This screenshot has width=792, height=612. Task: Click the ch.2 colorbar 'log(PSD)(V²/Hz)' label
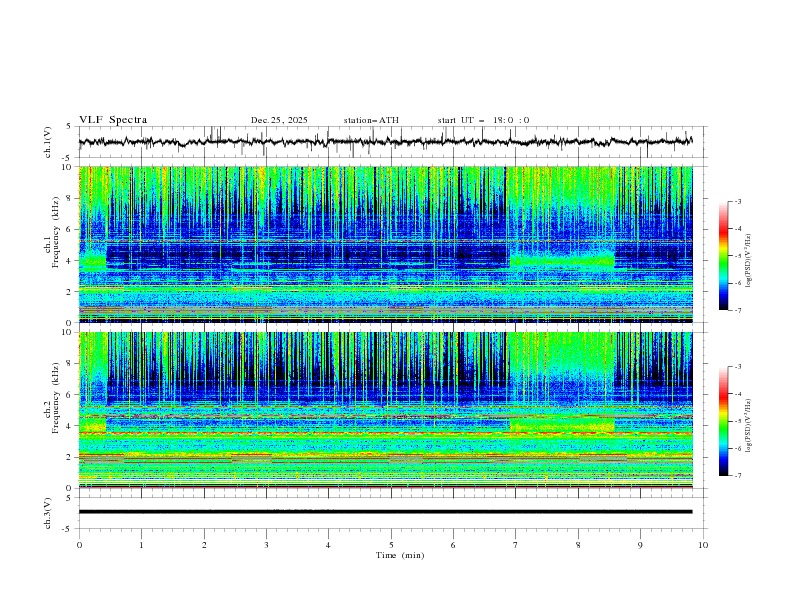pyautogui.click(x=748, y=425)
